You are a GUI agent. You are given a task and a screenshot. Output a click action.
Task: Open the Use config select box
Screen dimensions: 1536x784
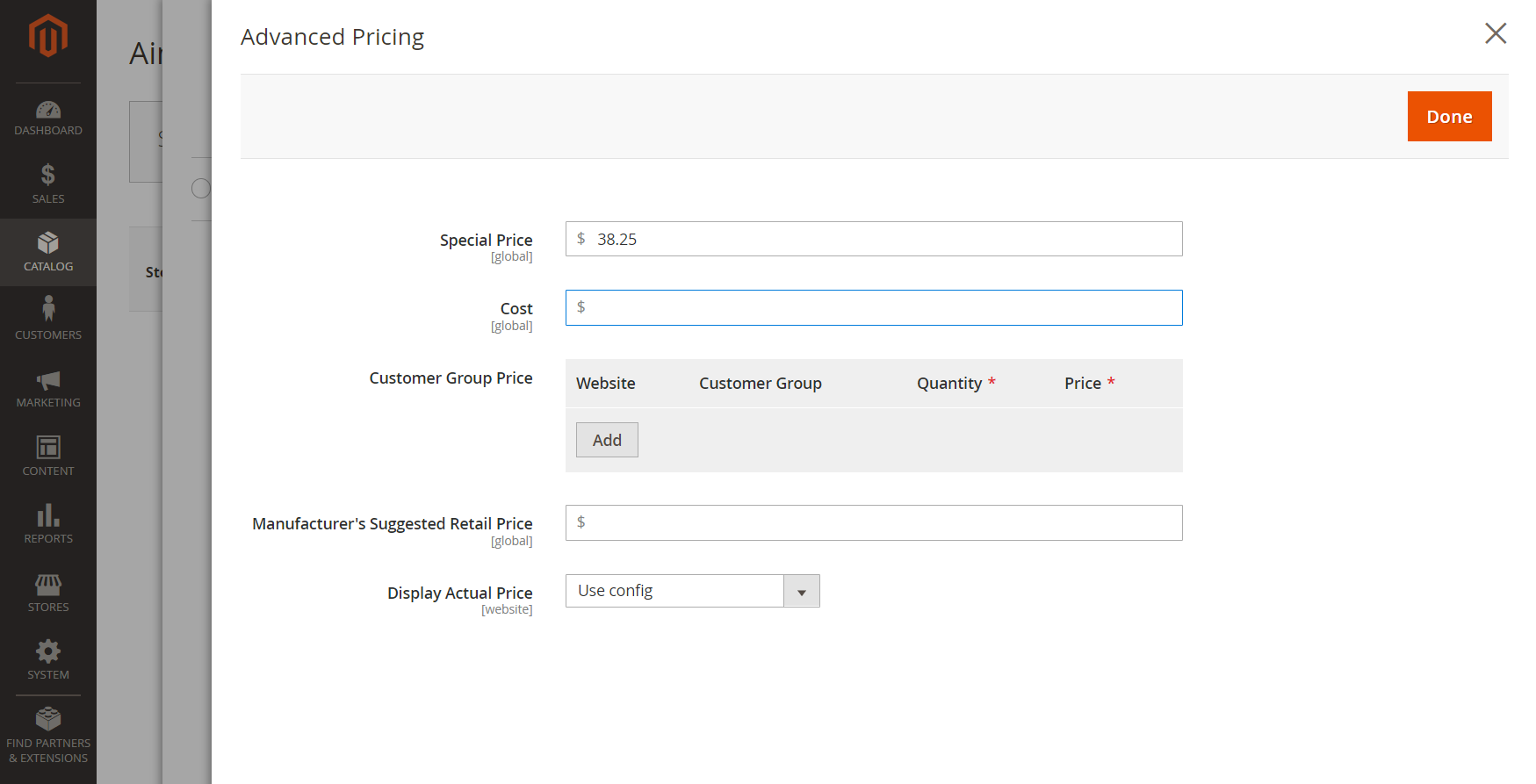(693, 591)
